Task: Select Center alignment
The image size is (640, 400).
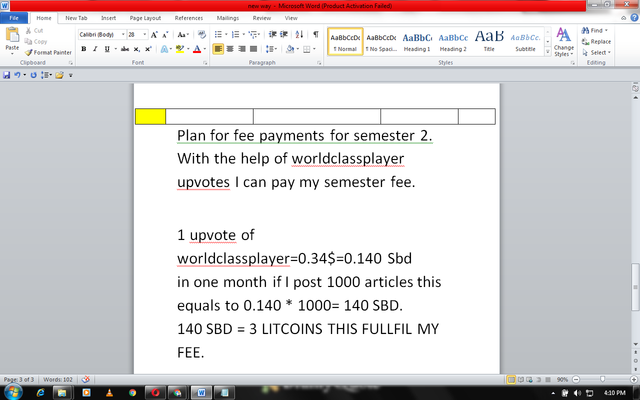Action: click(x=230, y=49)
